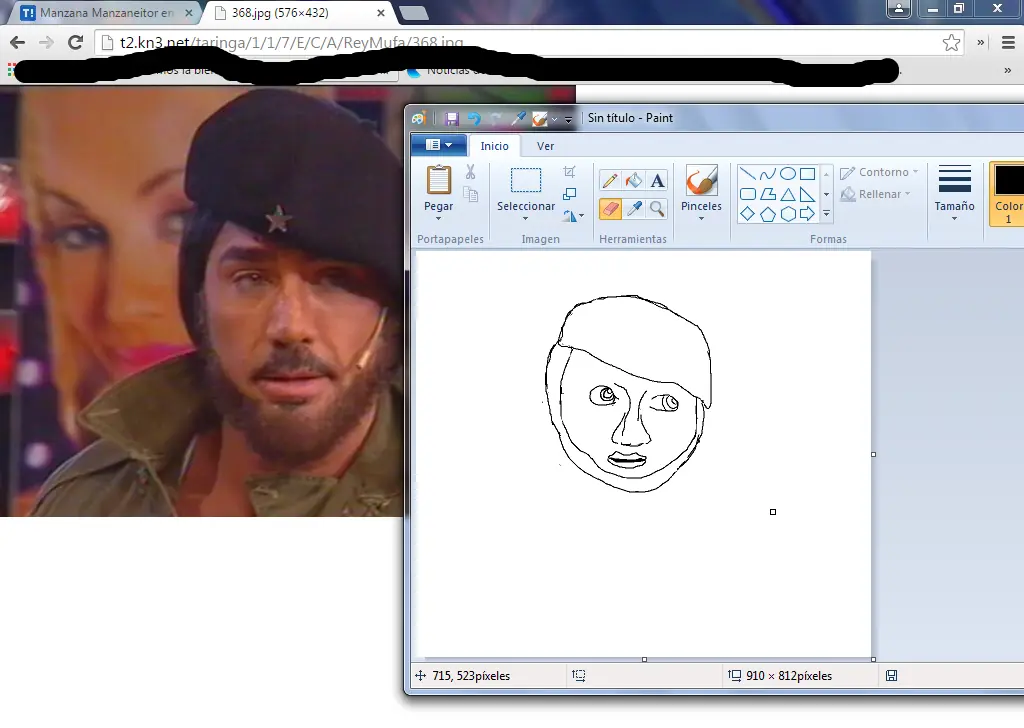Open the Rotate or flip dropdown
This screenshot has height=728, width=1024.
pyautogui.click(x=573, y=216)
